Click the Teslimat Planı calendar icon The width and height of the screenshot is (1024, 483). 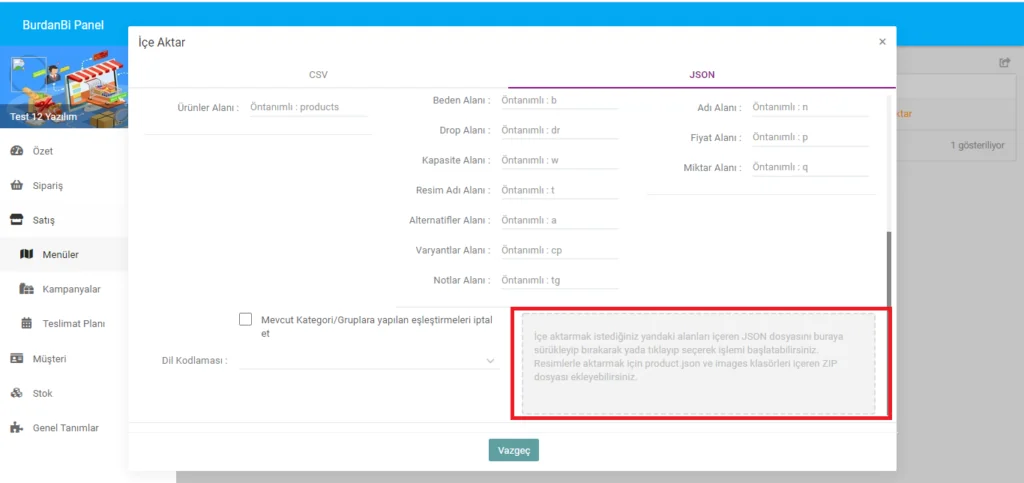(26, 323)
